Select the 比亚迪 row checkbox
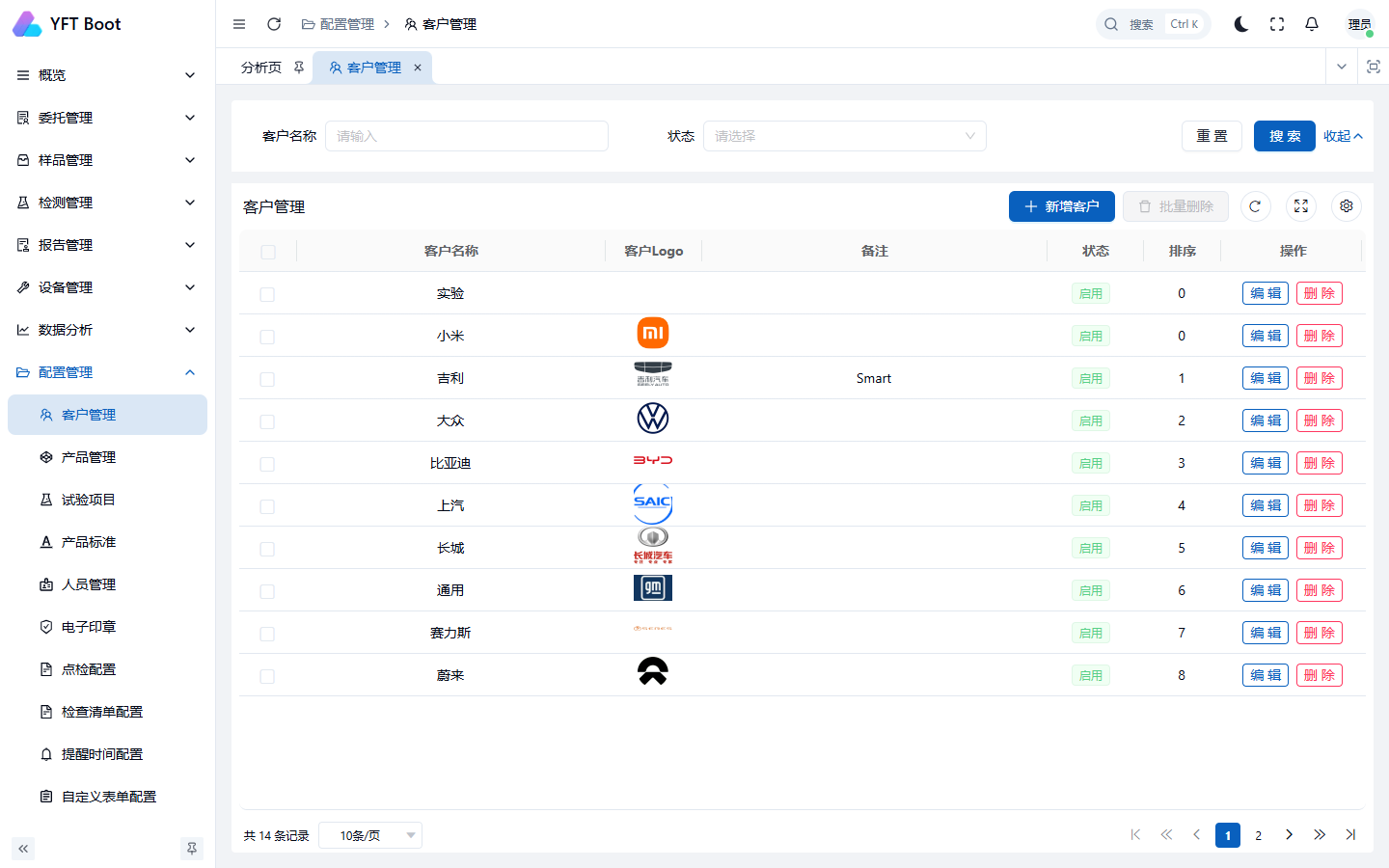 [x=267, y=464]
